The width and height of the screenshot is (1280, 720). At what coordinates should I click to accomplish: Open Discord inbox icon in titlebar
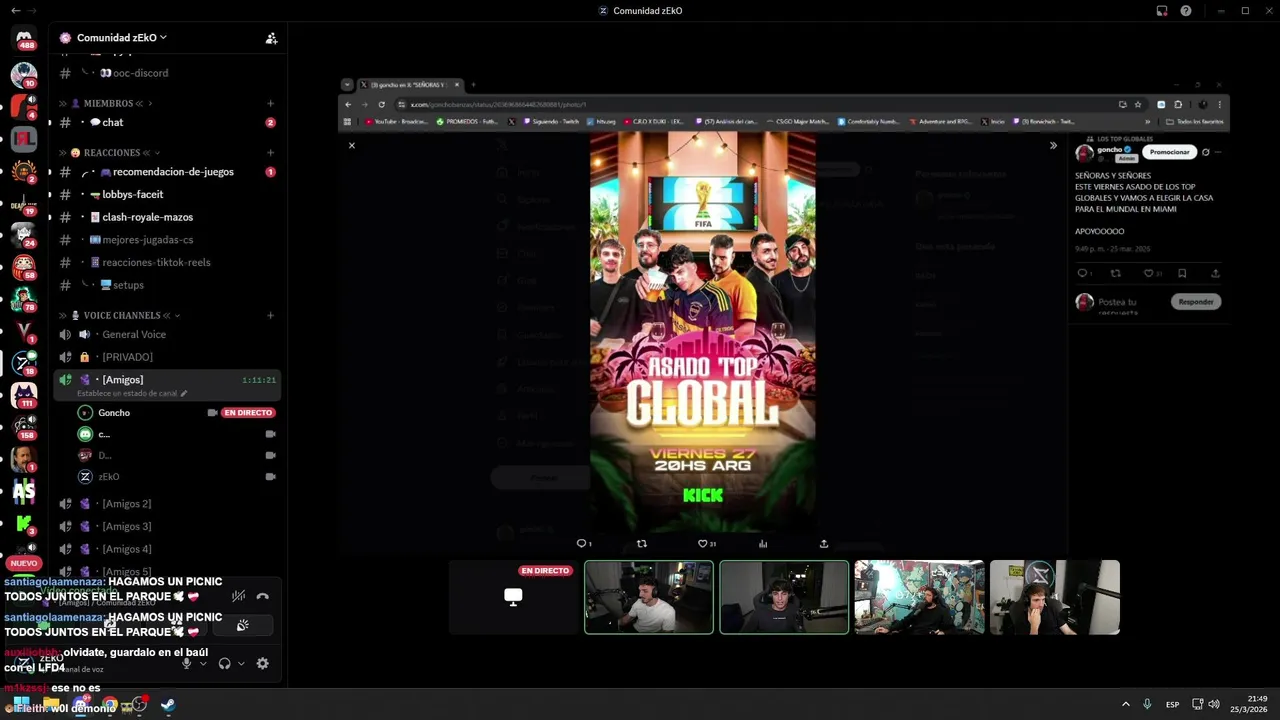click(1162, 11)
